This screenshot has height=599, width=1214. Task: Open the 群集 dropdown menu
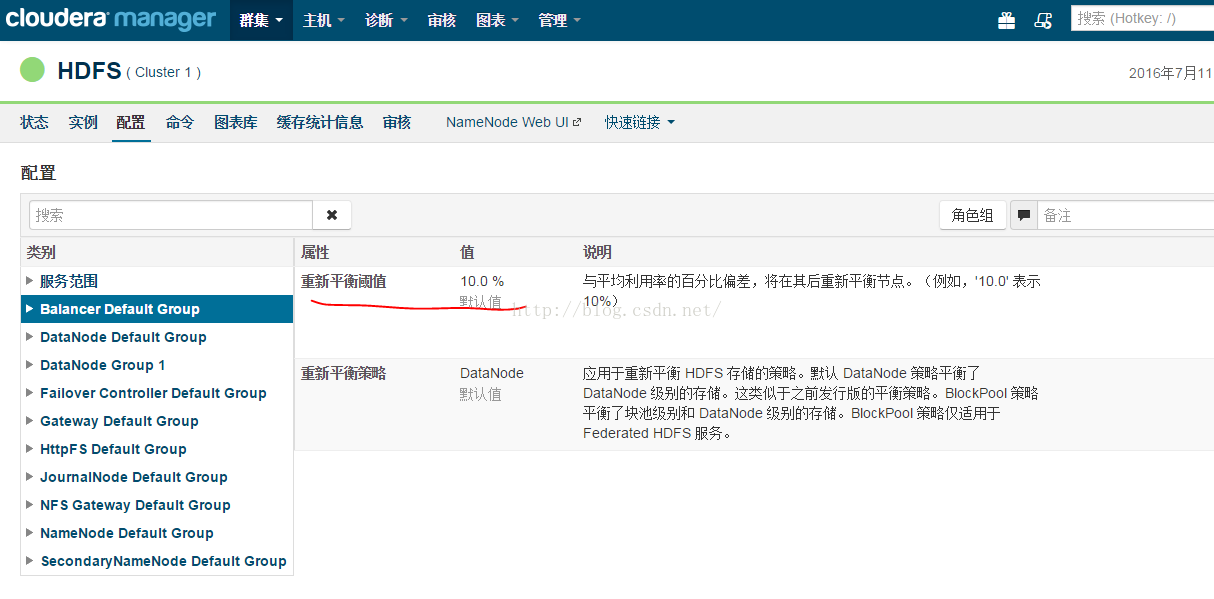coord(262,20)
